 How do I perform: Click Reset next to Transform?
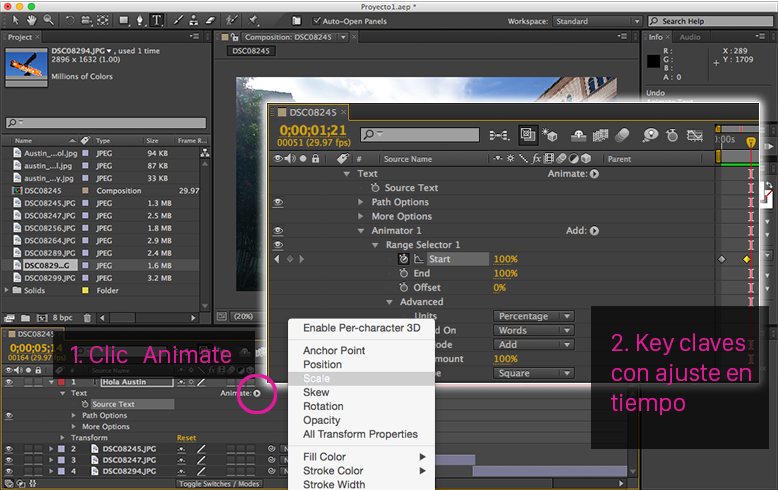187,437
